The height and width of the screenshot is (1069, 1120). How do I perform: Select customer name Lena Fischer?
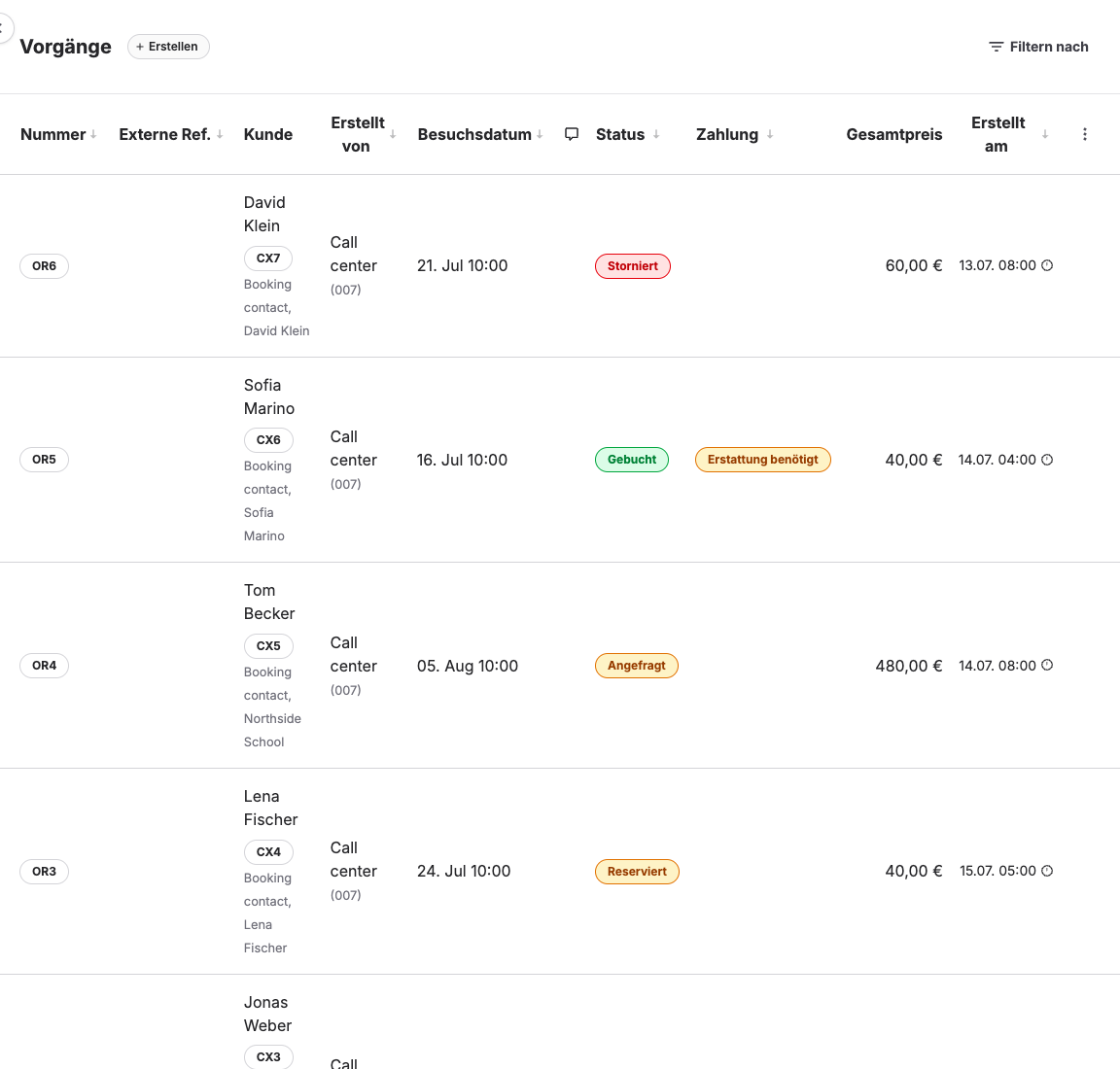pos(270,808)
